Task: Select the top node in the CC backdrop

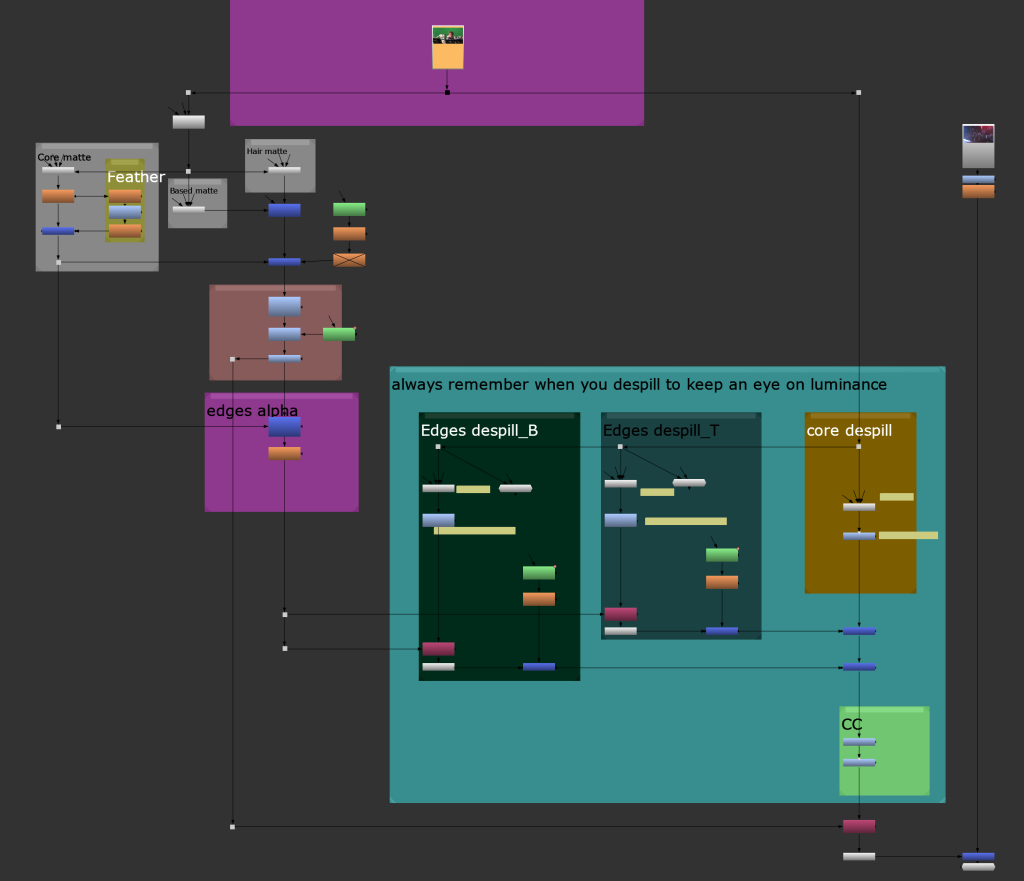Action: pyautogui.click(x=859, y=742)
